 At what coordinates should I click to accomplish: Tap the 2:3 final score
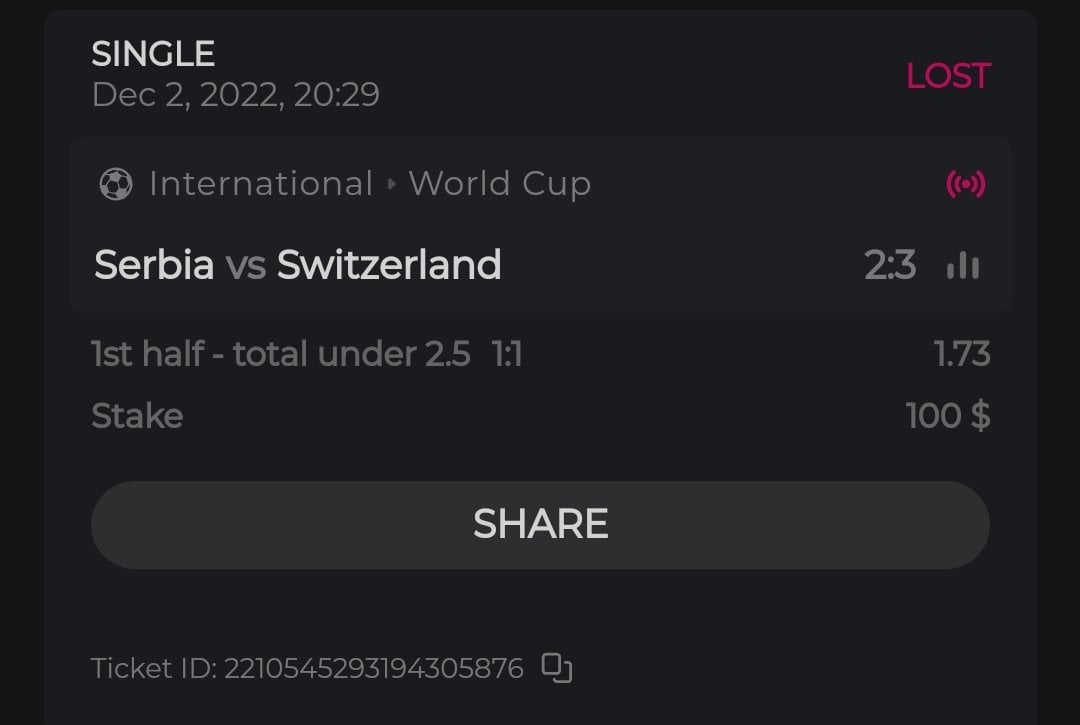(x=889, y=266)
